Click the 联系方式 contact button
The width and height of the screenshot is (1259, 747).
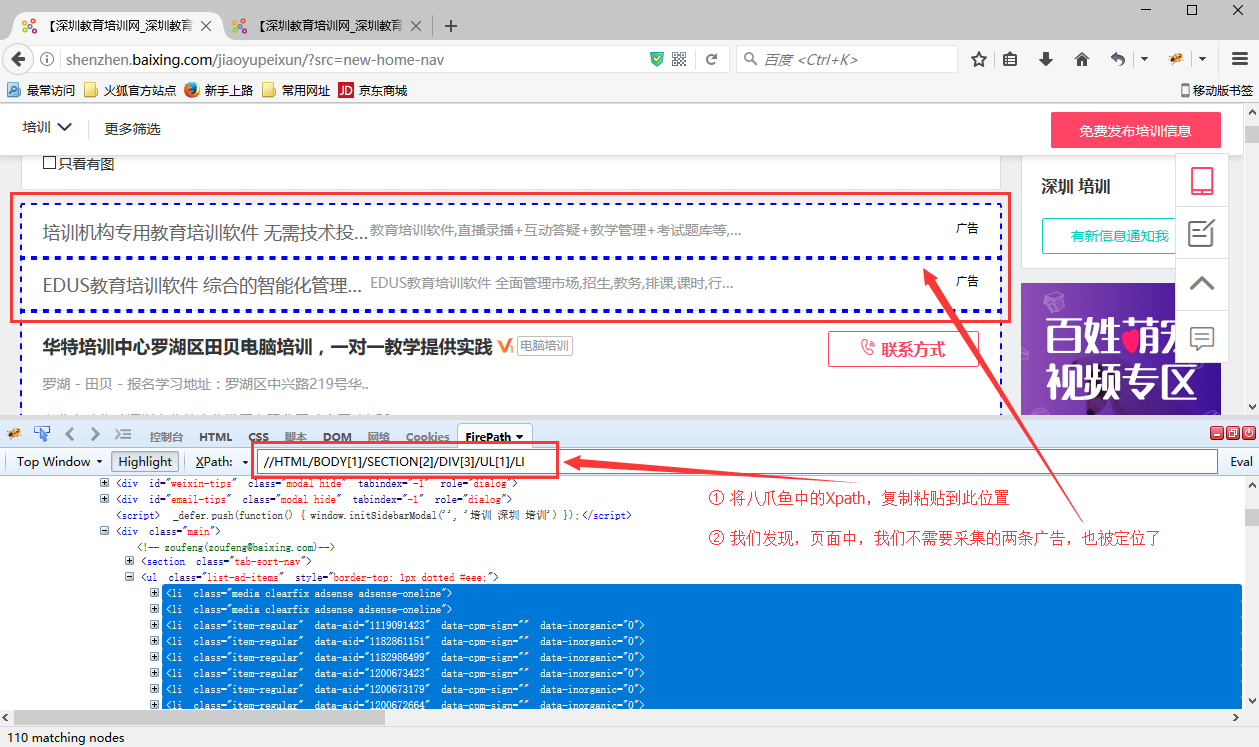903,349
